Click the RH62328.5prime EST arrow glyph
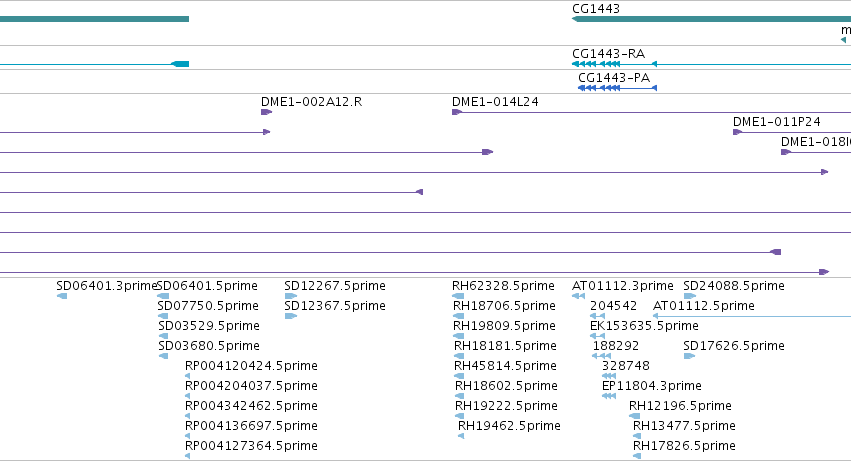 pos(458,296)
